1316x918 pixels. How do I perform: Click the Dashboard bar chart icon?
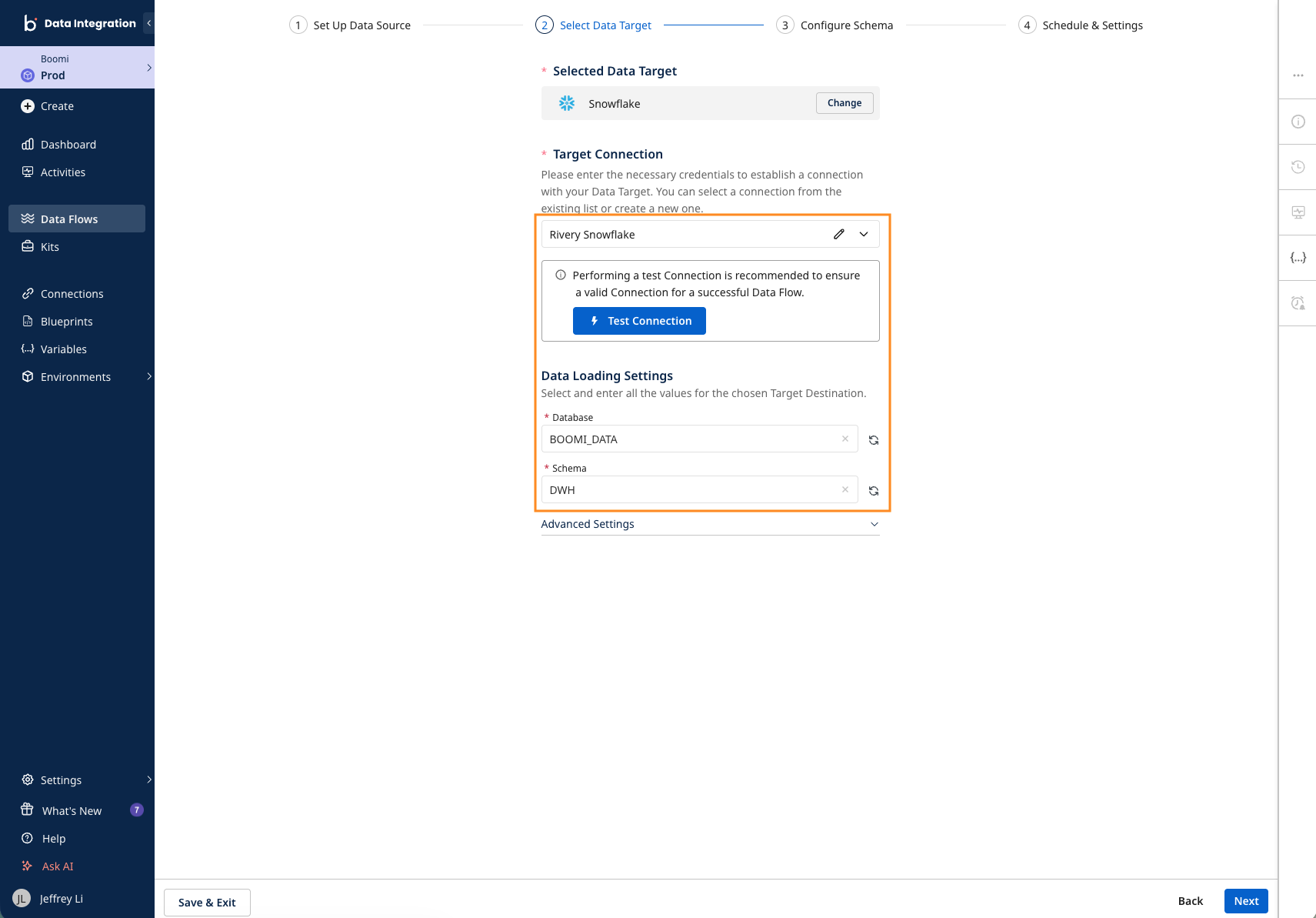coord(28,144)
